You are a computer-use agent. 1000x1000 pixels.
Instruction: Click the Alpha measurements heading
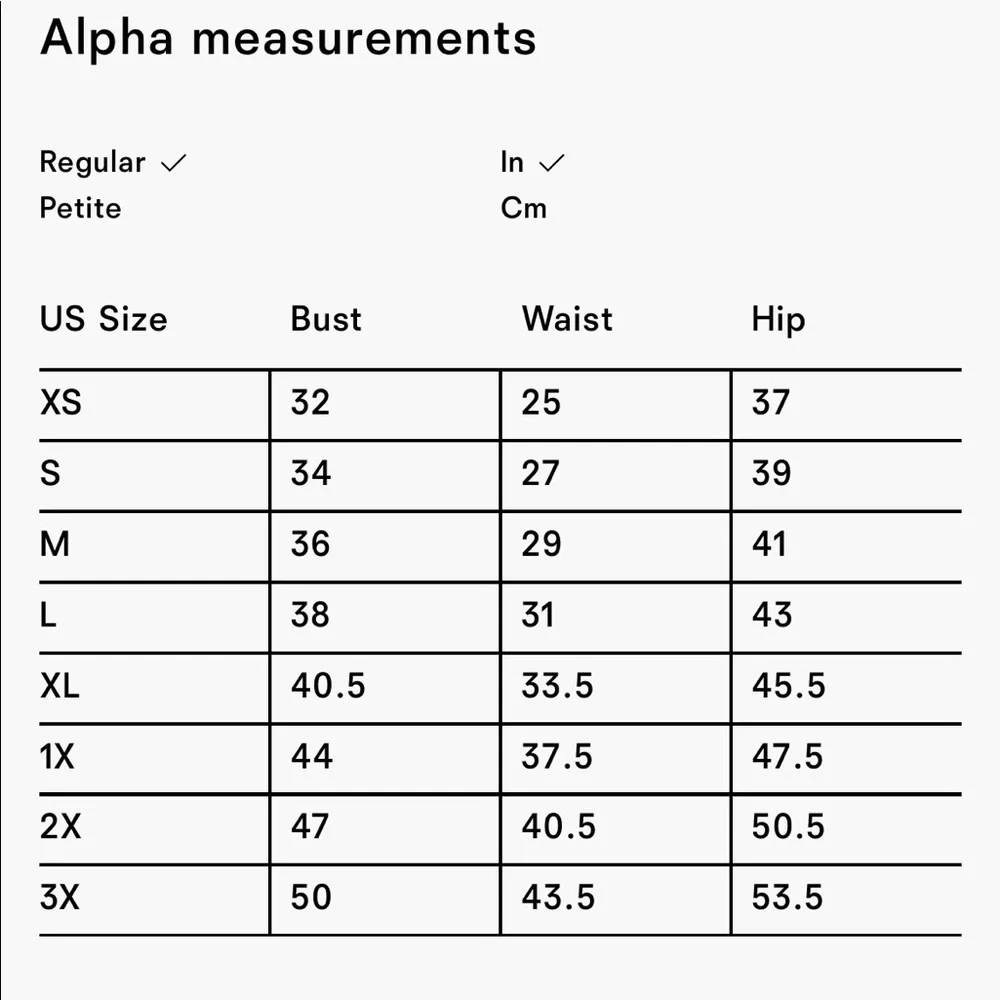click(x=288, y=39)
